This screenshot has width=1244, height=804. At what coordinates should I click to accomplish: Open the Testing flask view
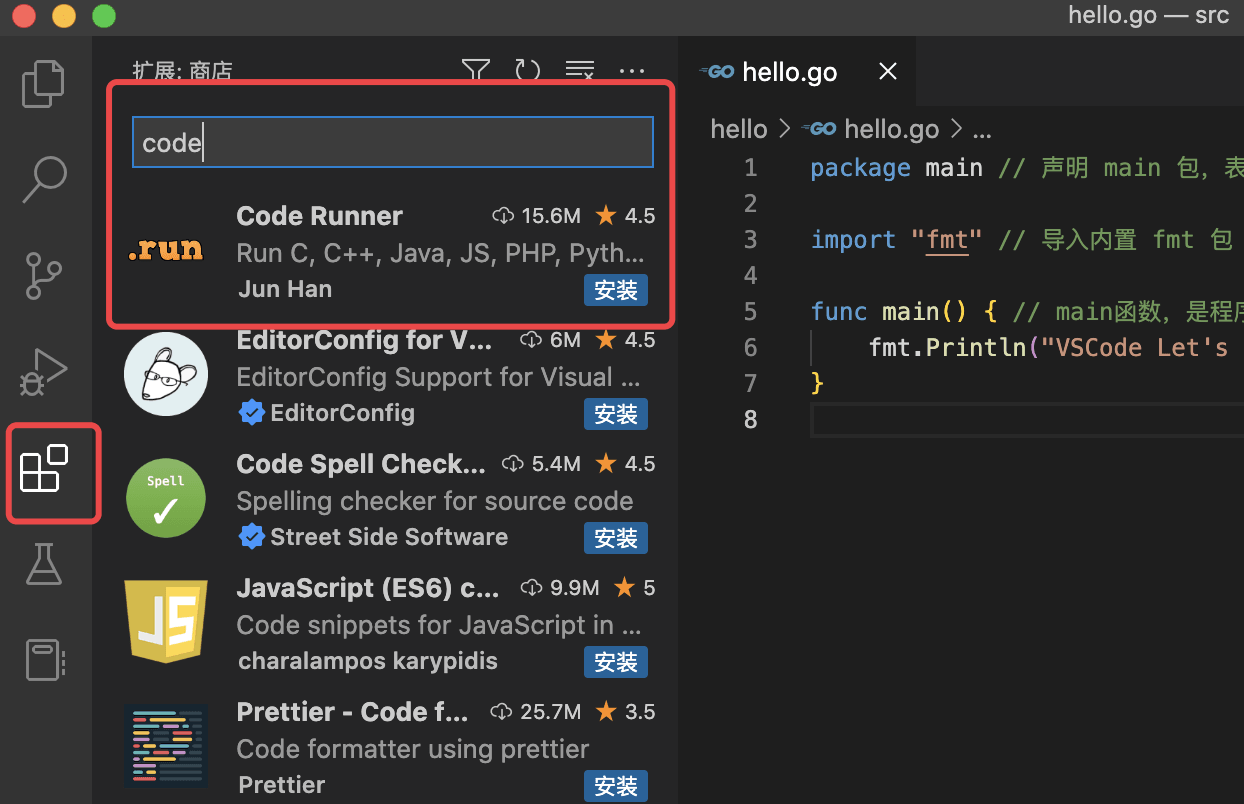[43, 564]
